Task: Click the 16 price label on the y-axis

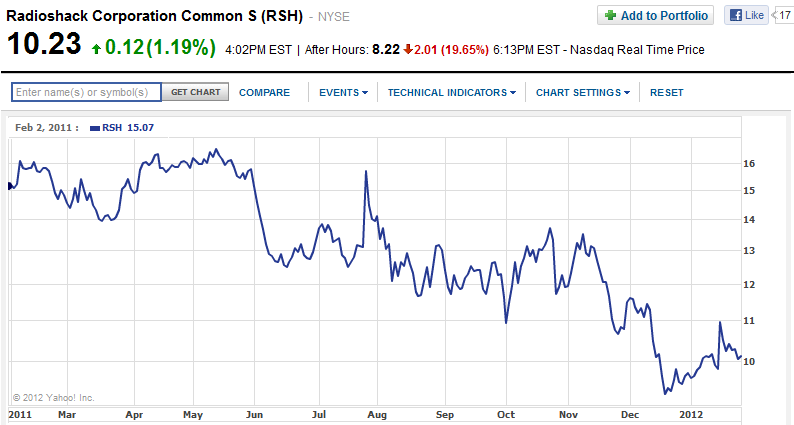Action: coord(749,163)
